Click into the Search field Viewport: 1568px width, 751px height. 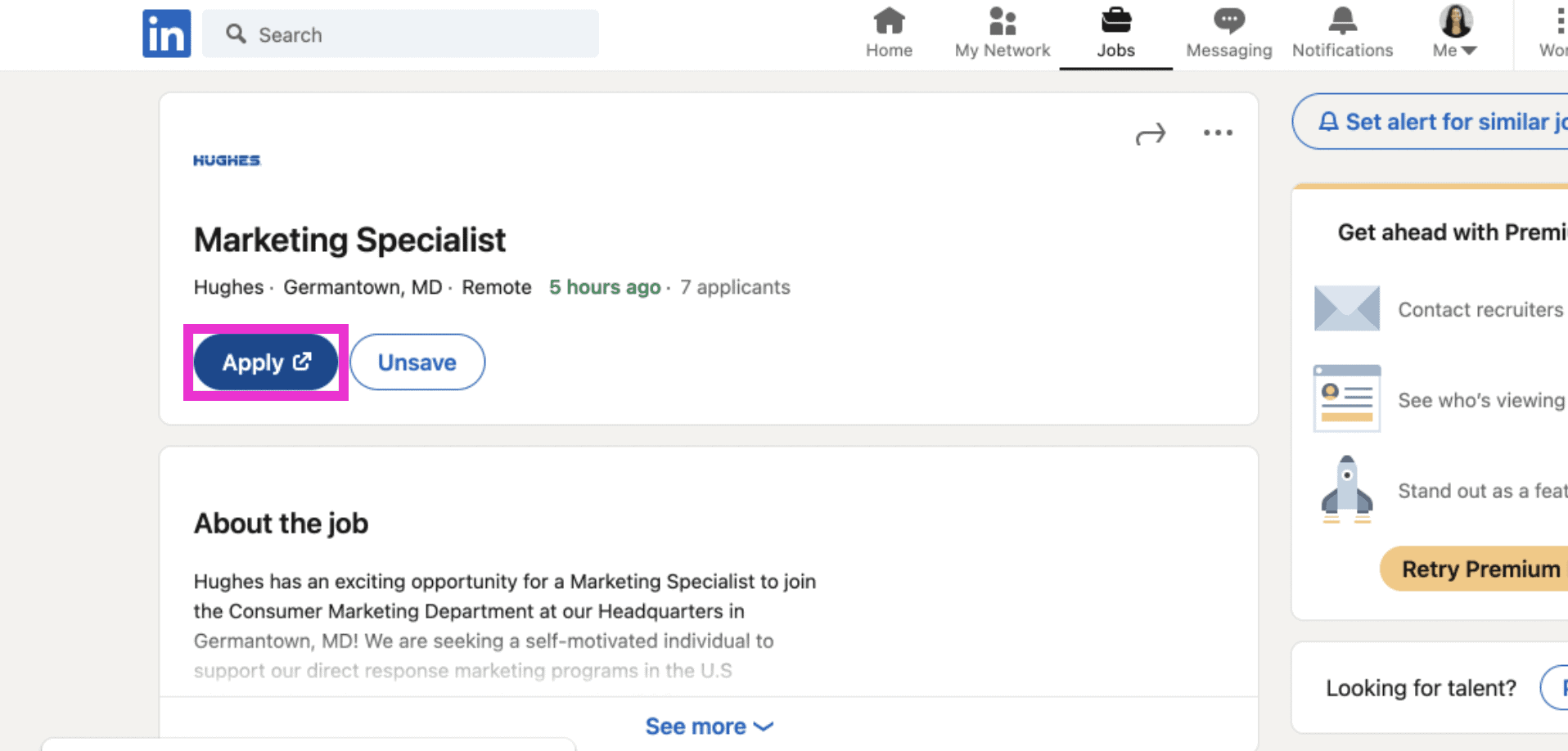tap(400, 34)
